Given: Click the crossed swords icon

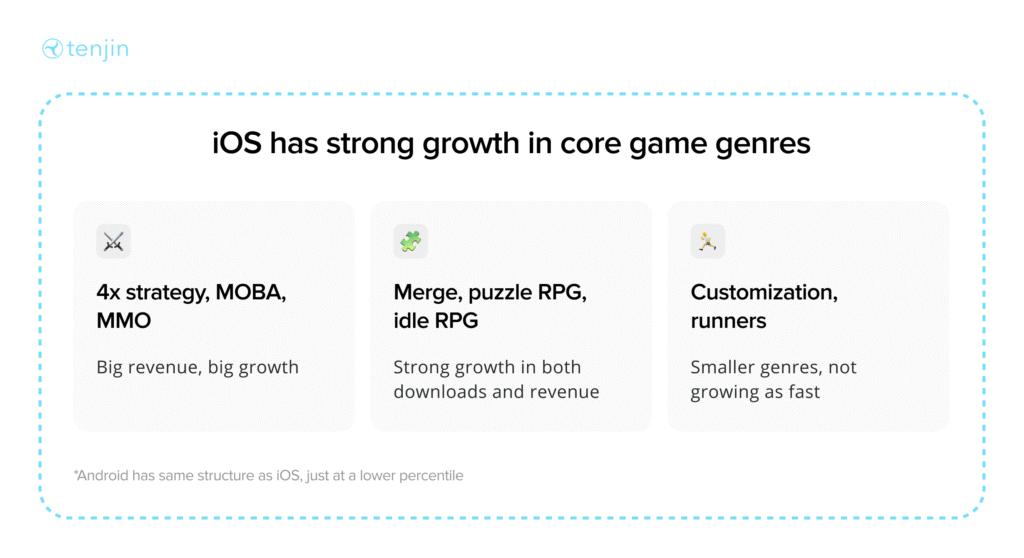Looking at the screenshot, I should pos(114,242).
